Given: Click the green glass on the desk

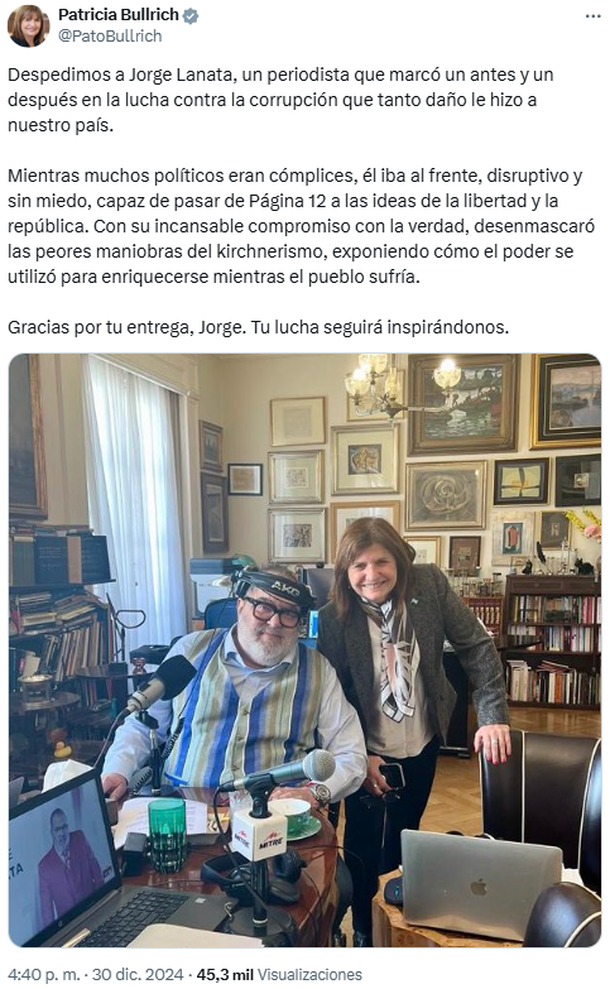Looking at the screenshot, I should tap(167, 834).
